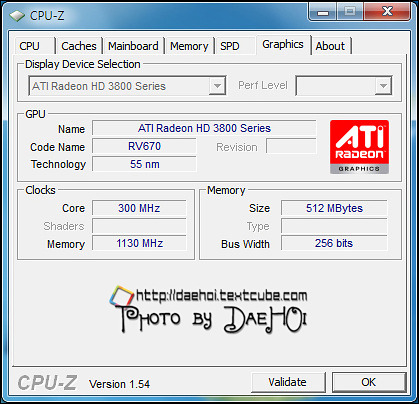Screen dimensions: 419x404
Task: Click the colorful textcube watermark logo
Action: tap(121, 296)
